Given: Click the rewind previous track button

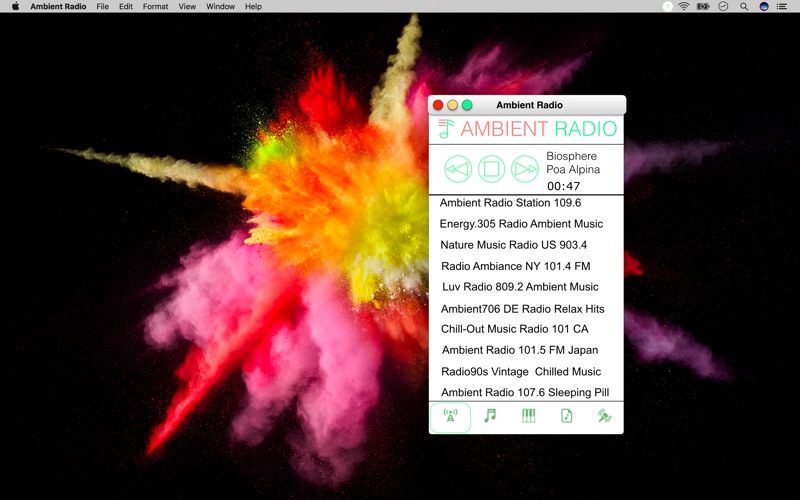Looking at the screenshot, I should (458, 169).
